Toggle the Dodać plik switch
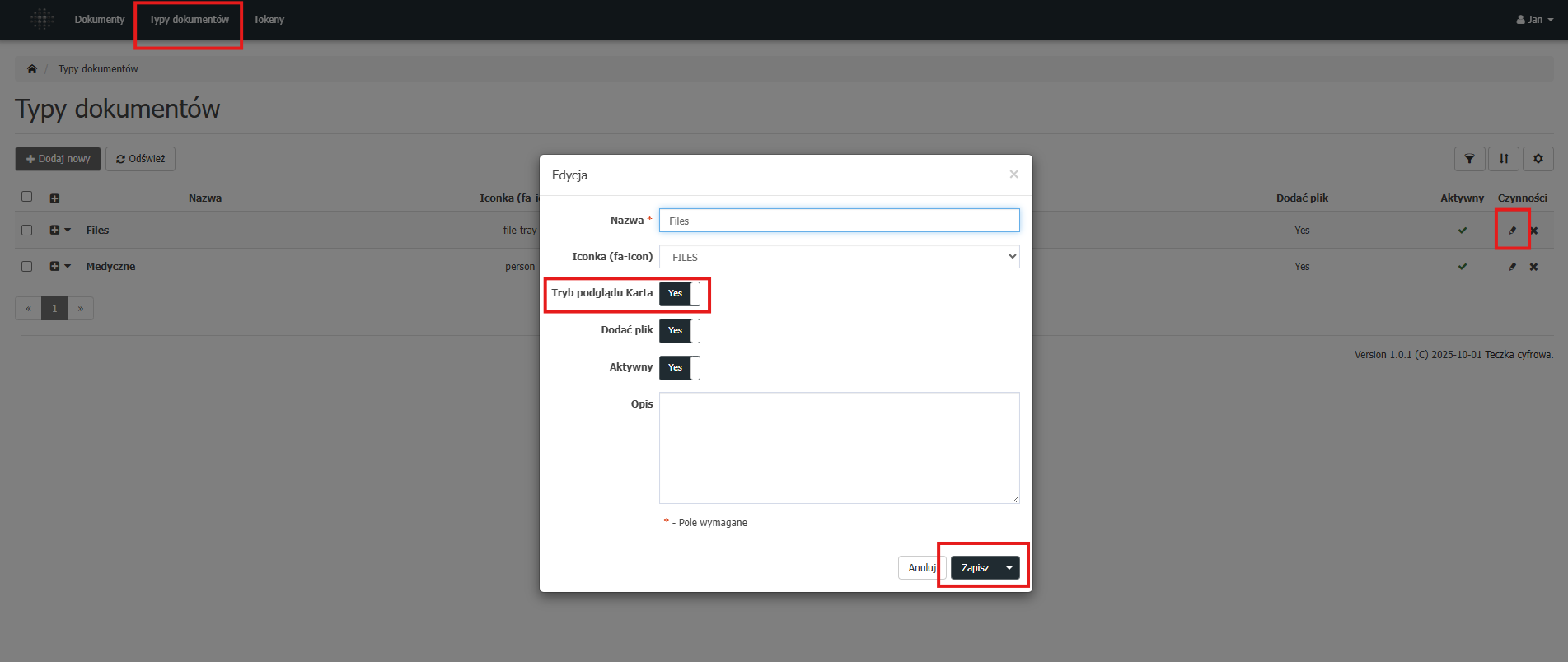 point(679,331)
